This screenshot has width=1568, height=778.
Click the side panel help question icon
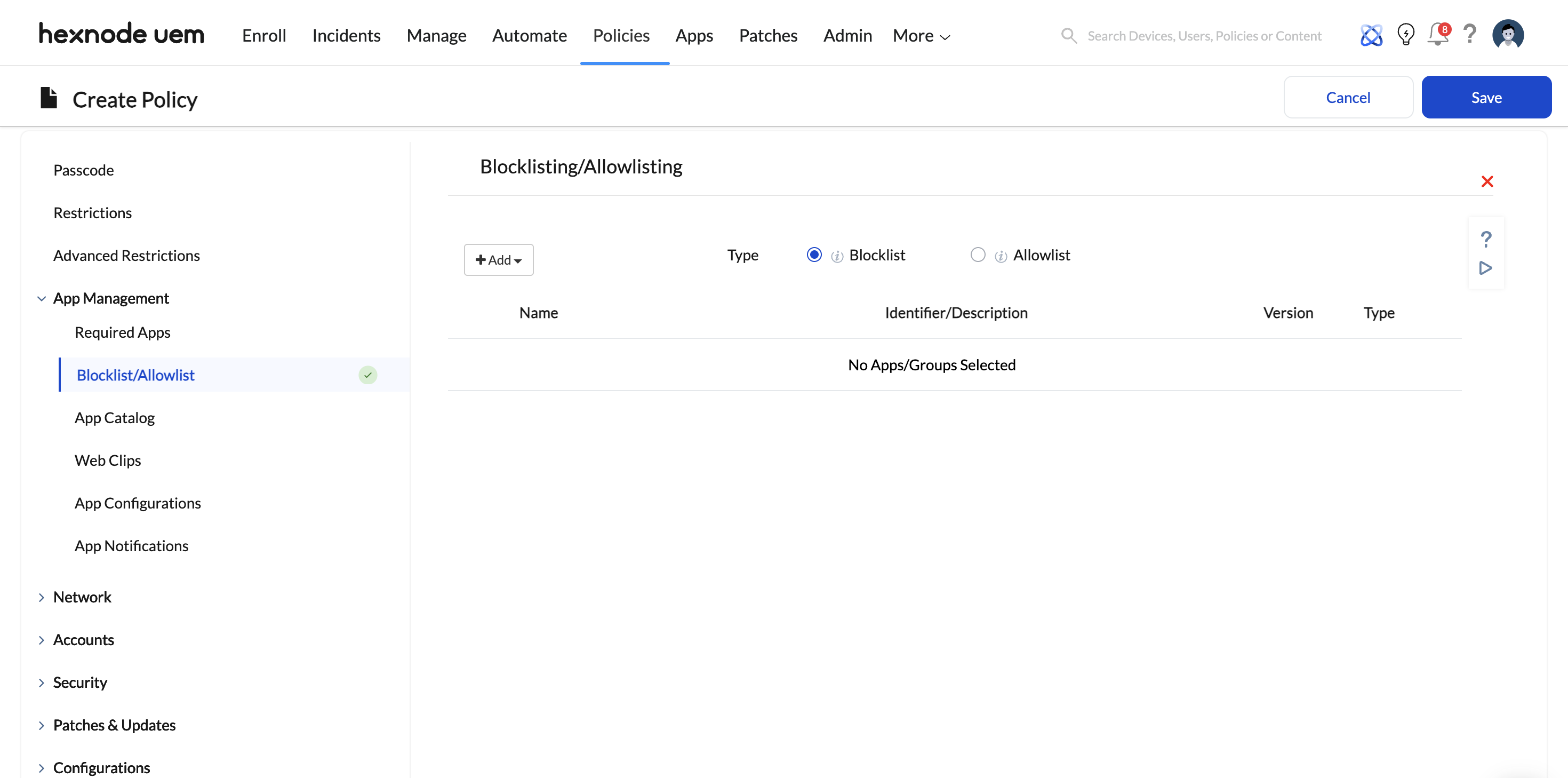tap(1485, 240)
